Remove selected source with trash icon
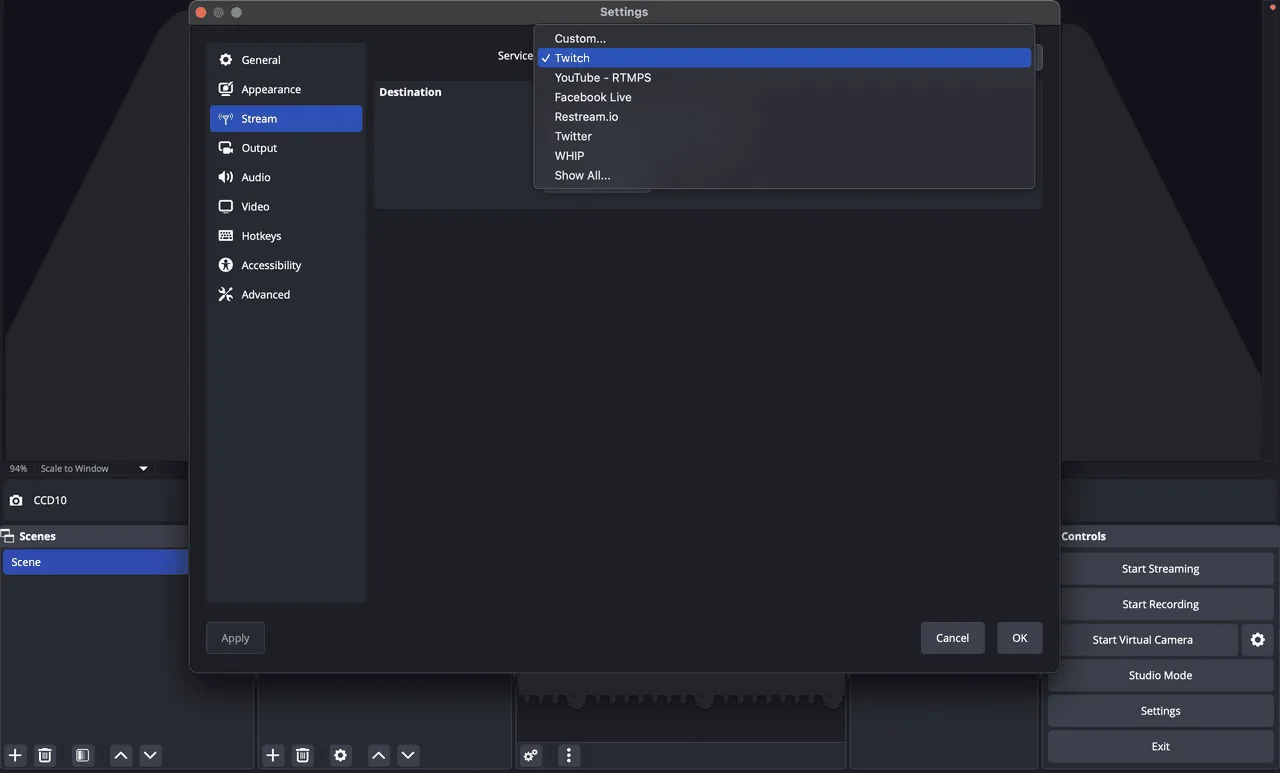1280x773 pixels. pyautogui.click(x=303, y=755)
